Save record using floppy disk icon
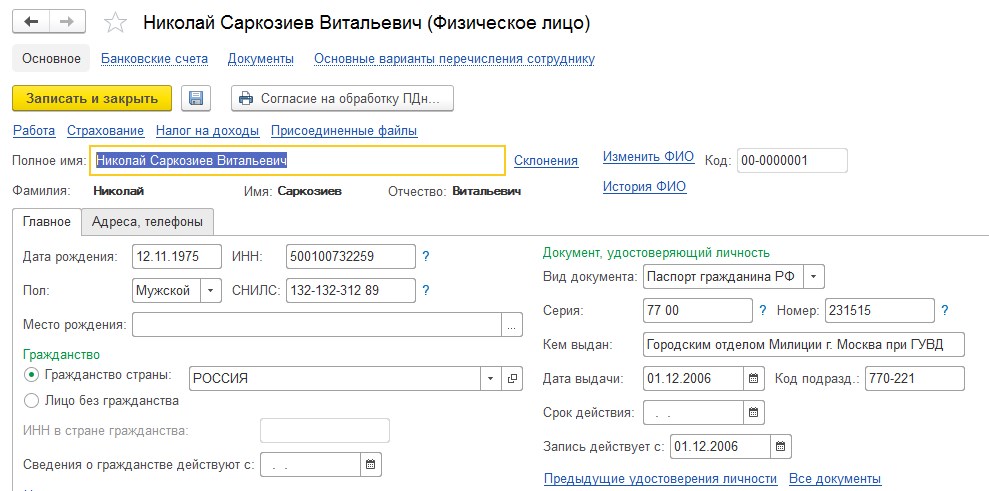The image size is (989, 491). click(x=196, y=98)
